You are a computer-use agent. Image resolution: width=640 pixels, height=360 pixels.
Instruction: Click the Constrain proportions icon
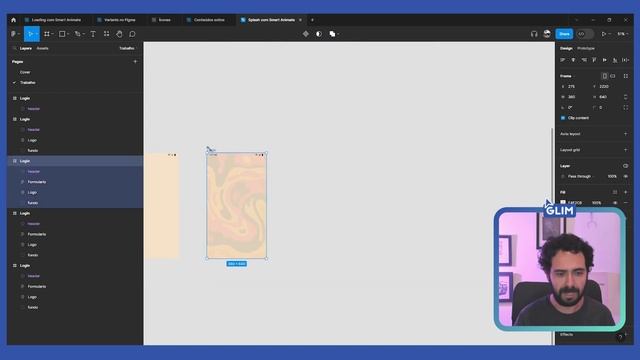point(626,97)
